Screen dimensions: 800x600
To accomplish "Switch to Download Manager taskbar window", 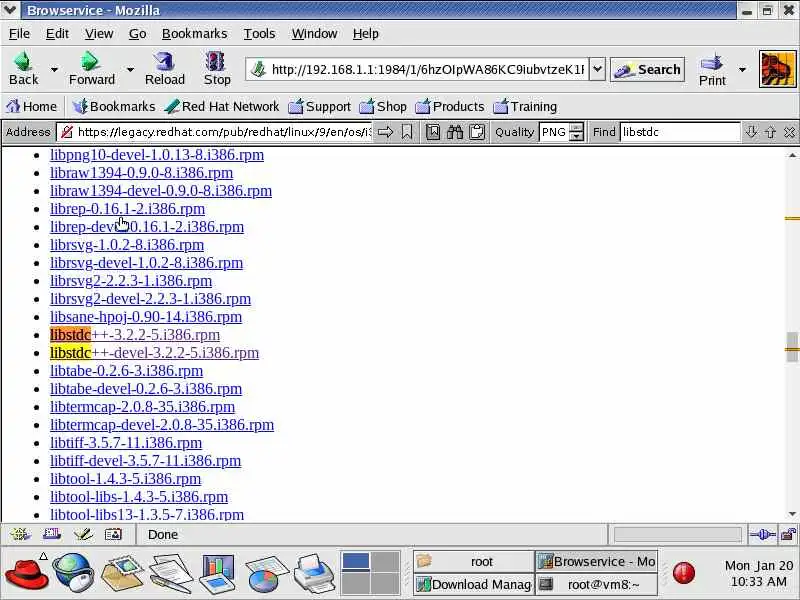I will pyautogui.click(x=473, y=585).
